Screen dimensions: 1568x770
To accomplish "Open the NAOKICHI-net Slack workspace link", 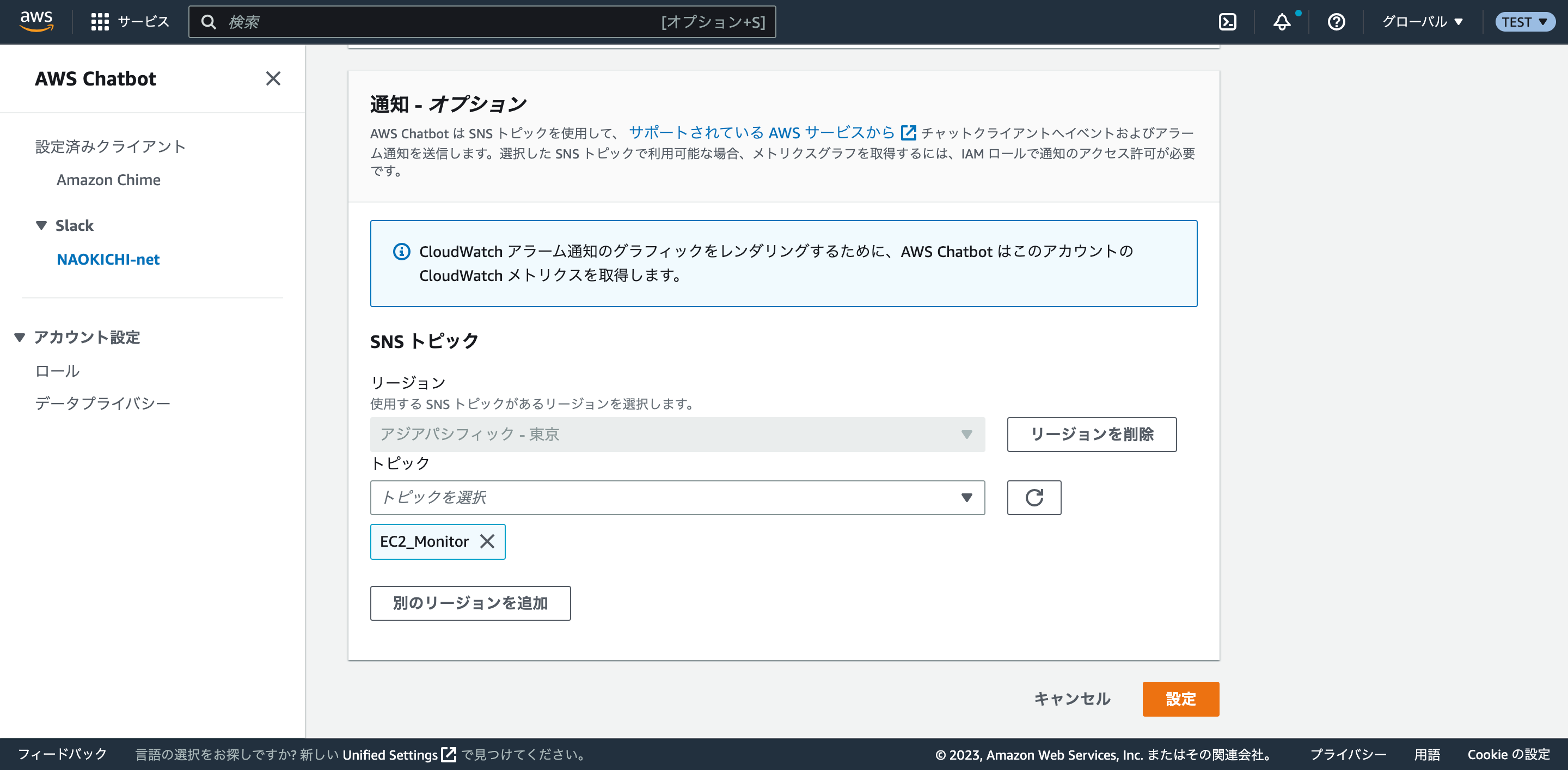I will (108, 259).
